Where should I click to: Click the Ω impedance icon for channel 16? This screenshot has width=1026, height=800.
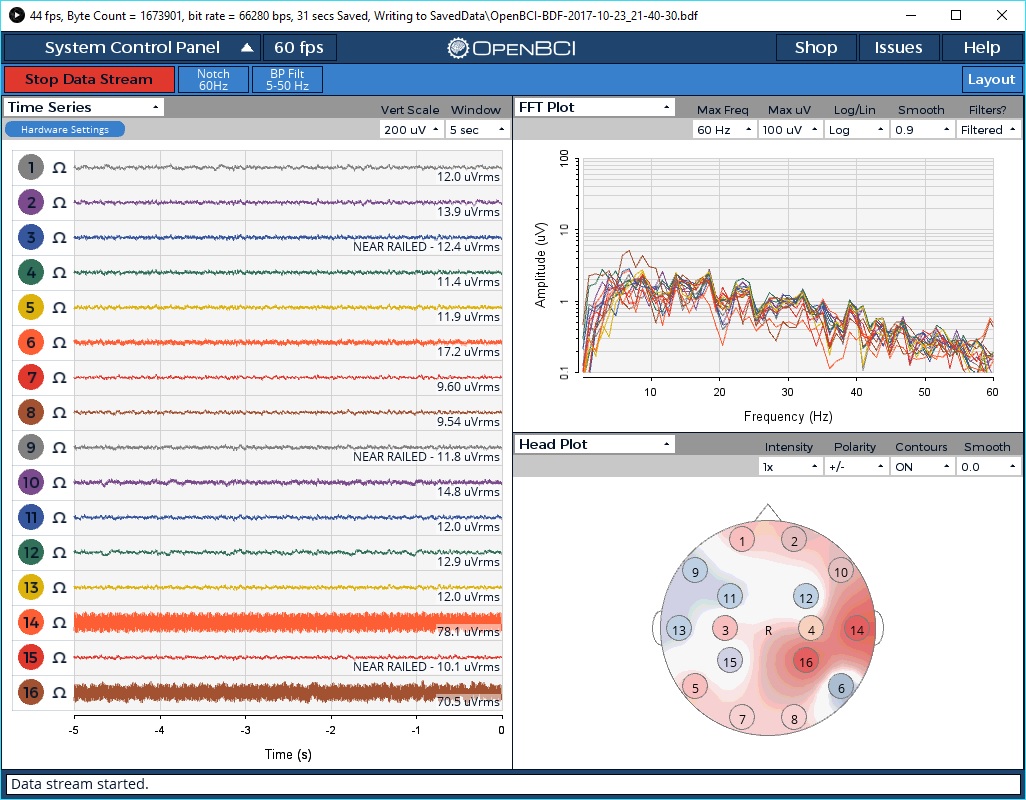click(x=58, y=692)
